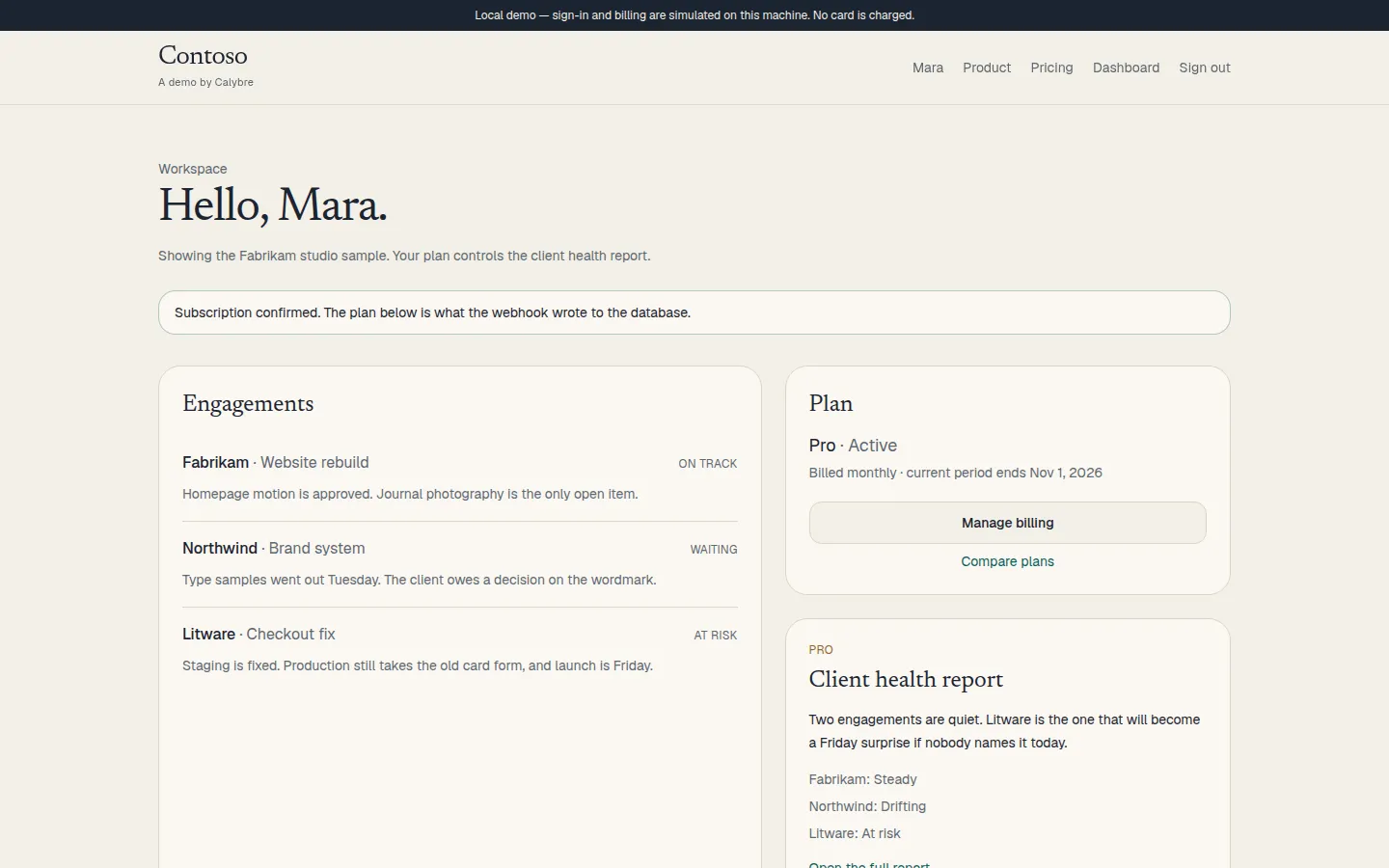Open the Mara account link
Image resolution: width=1389 pixels, height=868 pixels.
click(928, 68)
